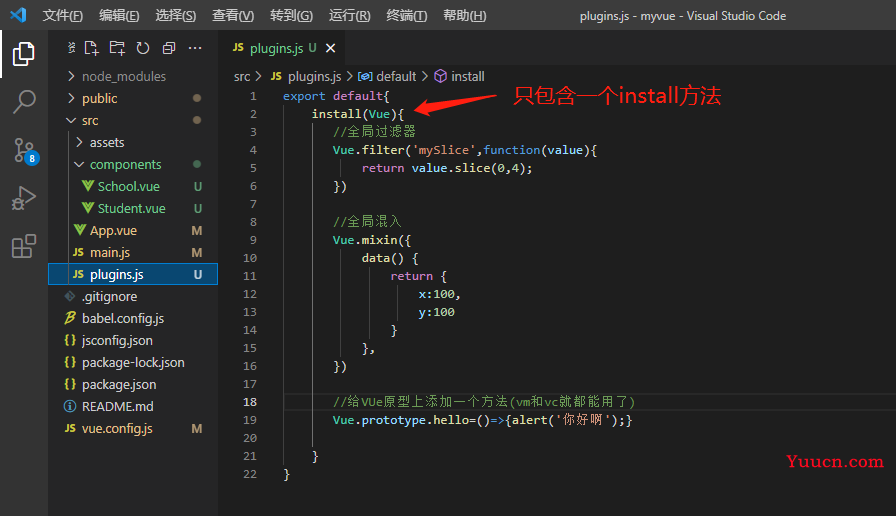Click the JS icon beside vue.config.js
The image size is (896, 516).
(70, 428)
